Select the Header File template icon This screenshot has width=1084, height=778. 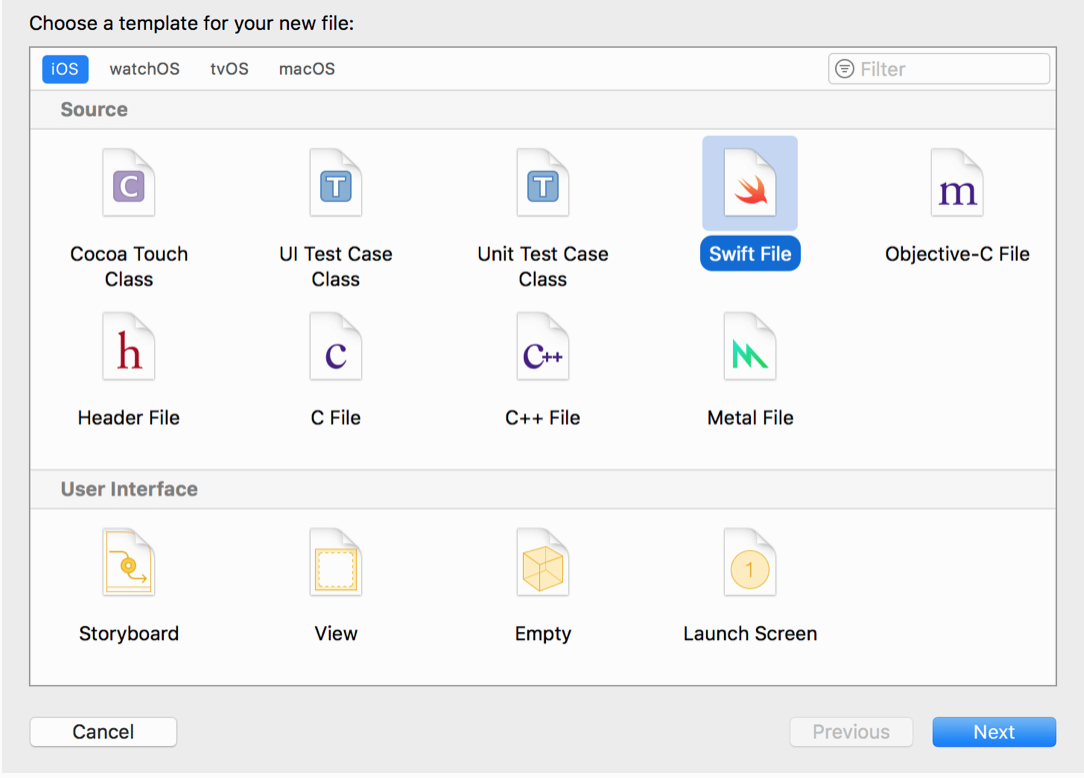[x=129, y=349]
